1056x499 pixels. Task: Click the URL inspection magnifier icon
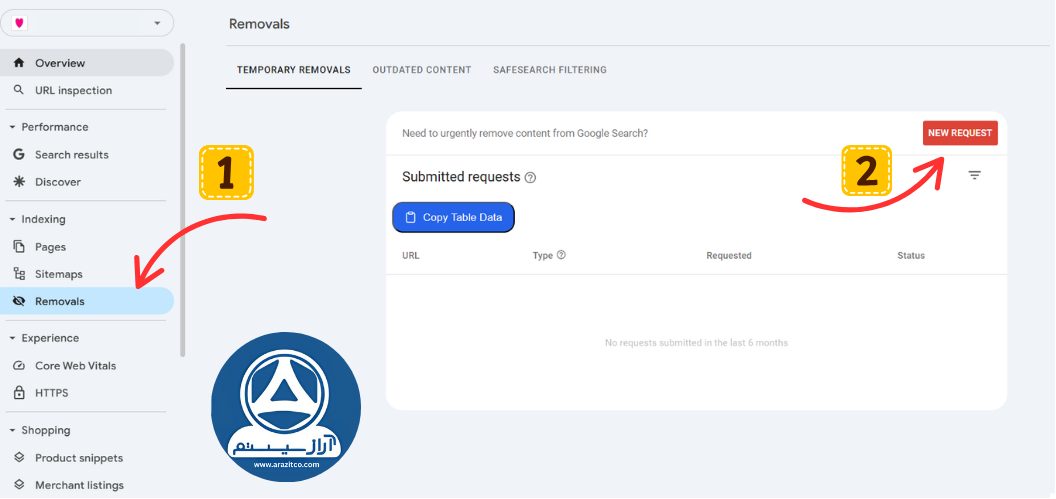[18, 90]
